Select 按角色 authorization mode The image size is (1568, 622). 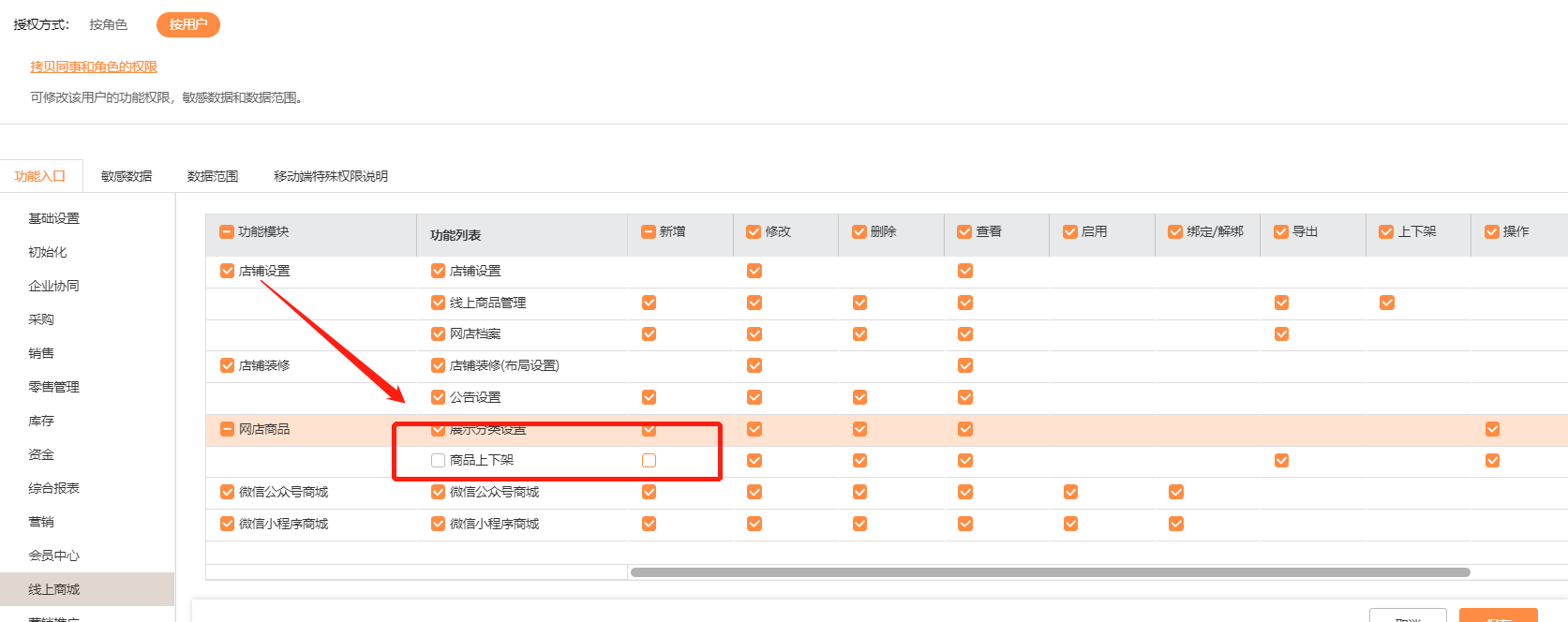click(x=108, y=24)
